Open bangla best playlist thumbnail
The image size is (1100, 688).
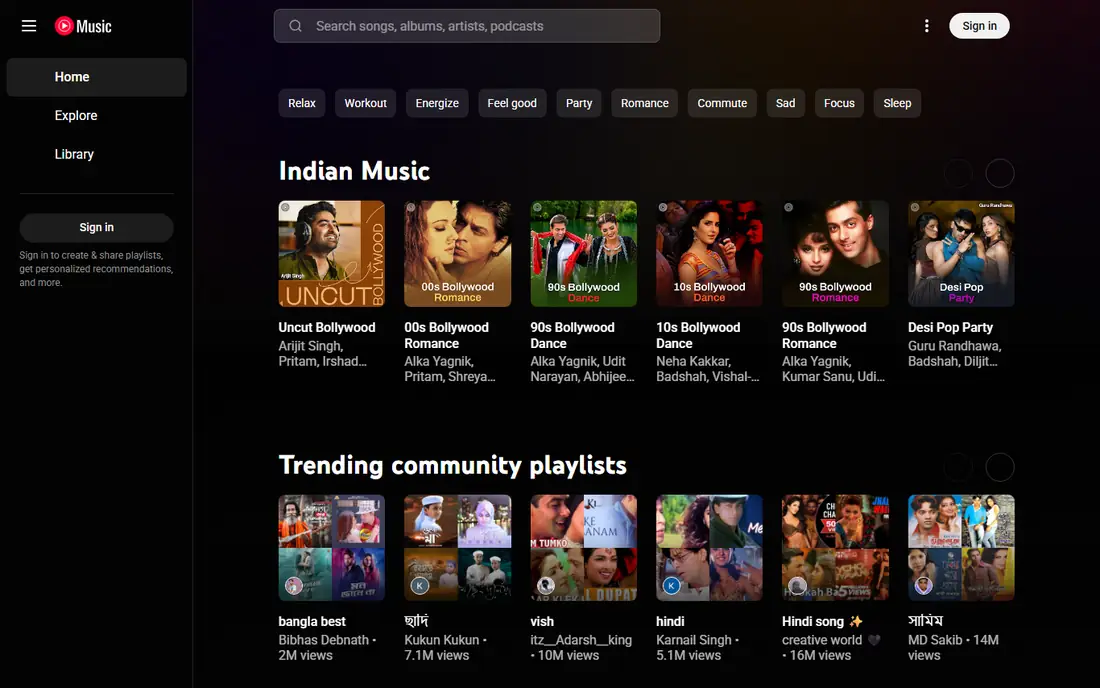tap(331, 548)
